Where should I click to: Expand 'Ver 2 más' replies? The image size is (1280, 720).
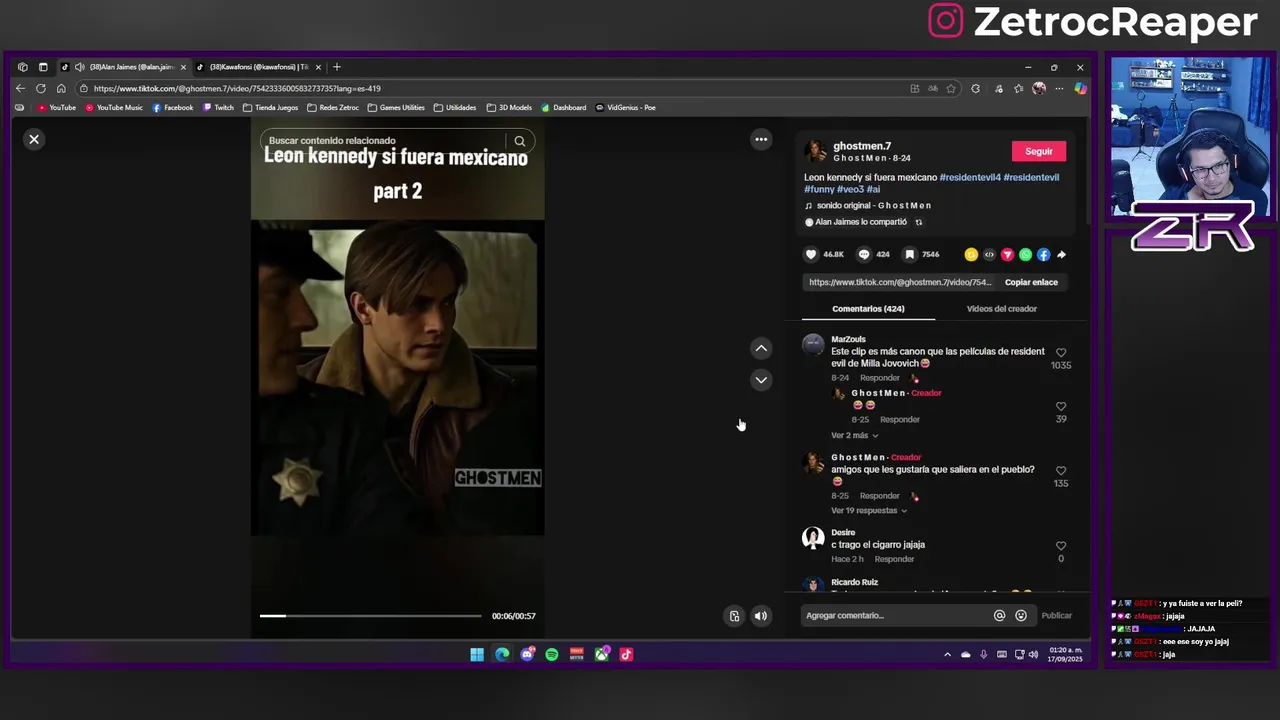(854, 435)
